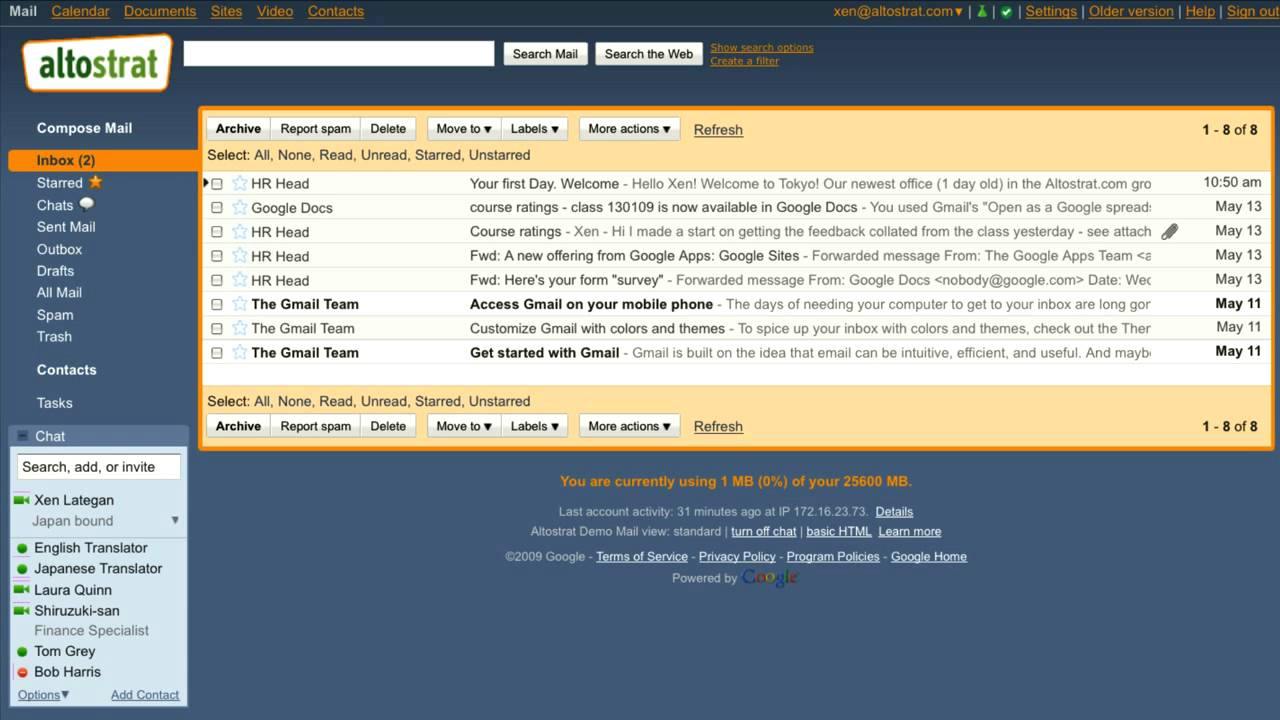The height and width of the screenshot is (720, 1280).
Task: Click the Add Contact link in chat
Action: [145, 695]
